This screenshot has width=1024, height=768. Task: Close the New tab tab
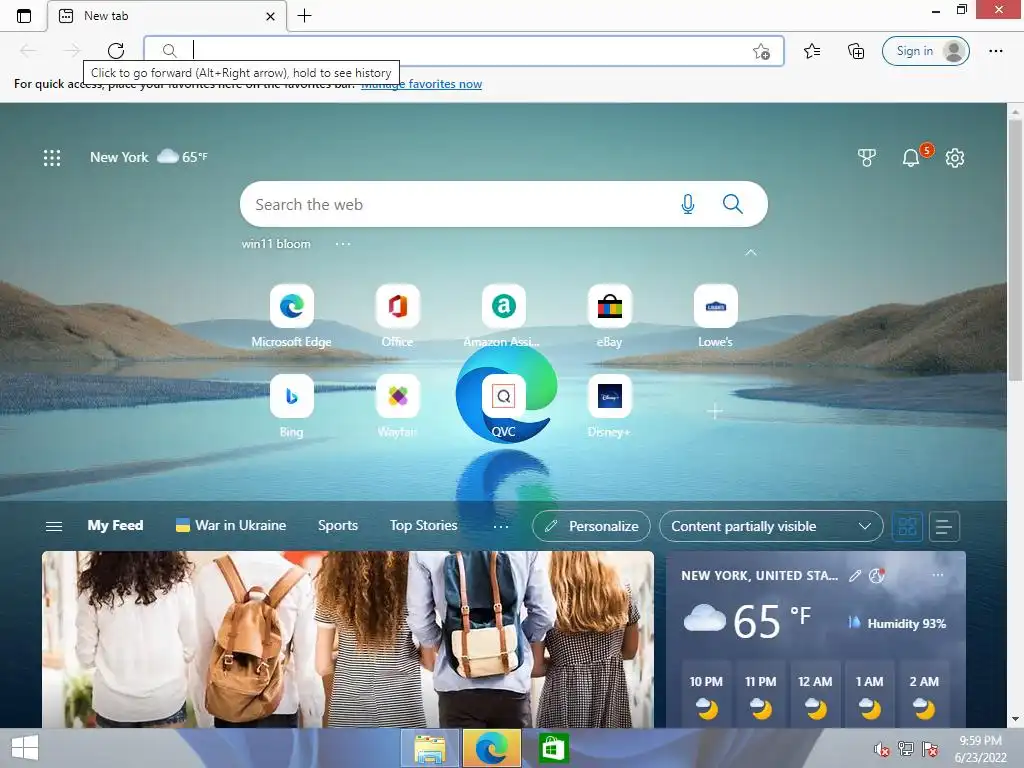click(270, 16)
